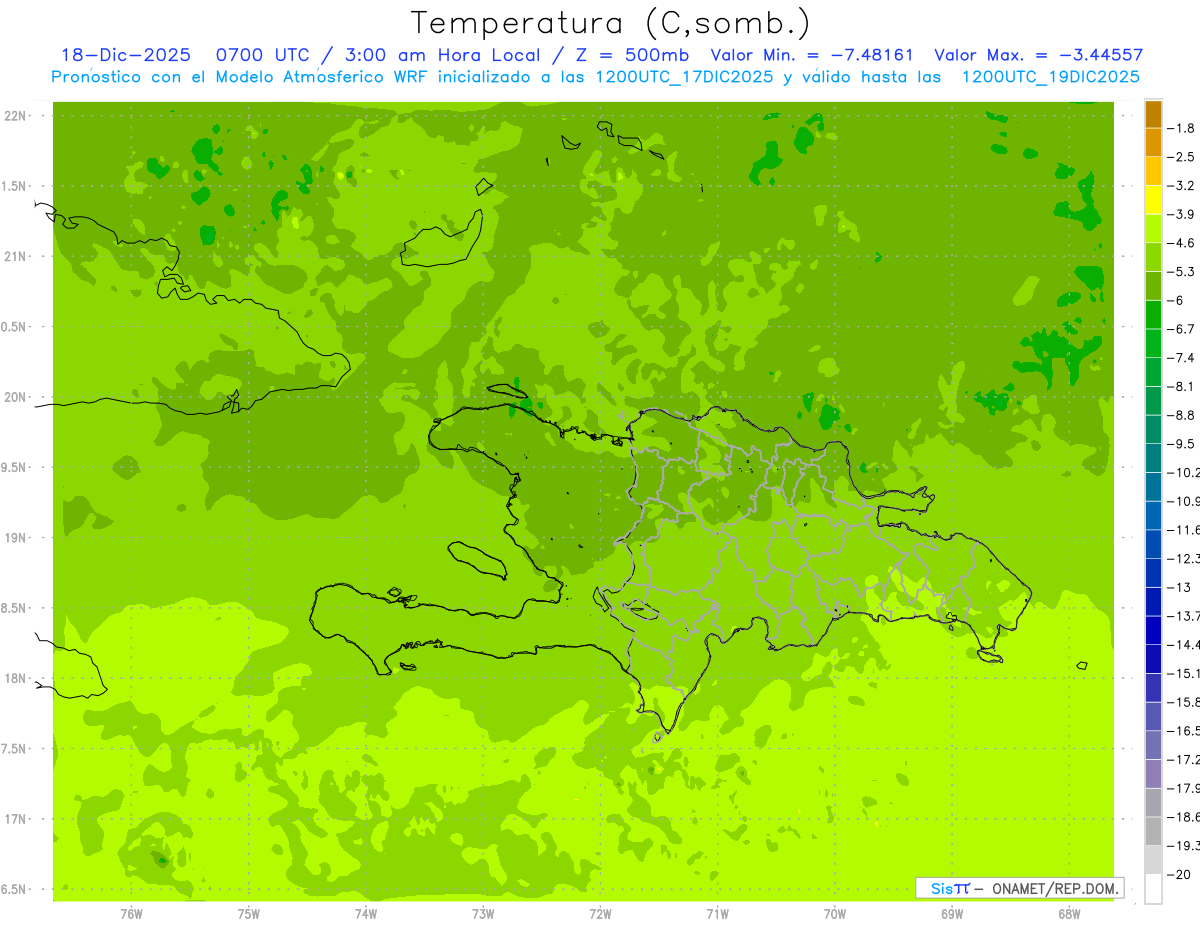Click the '68W' longitude label
The image size is (1200, 927).
1069,914
